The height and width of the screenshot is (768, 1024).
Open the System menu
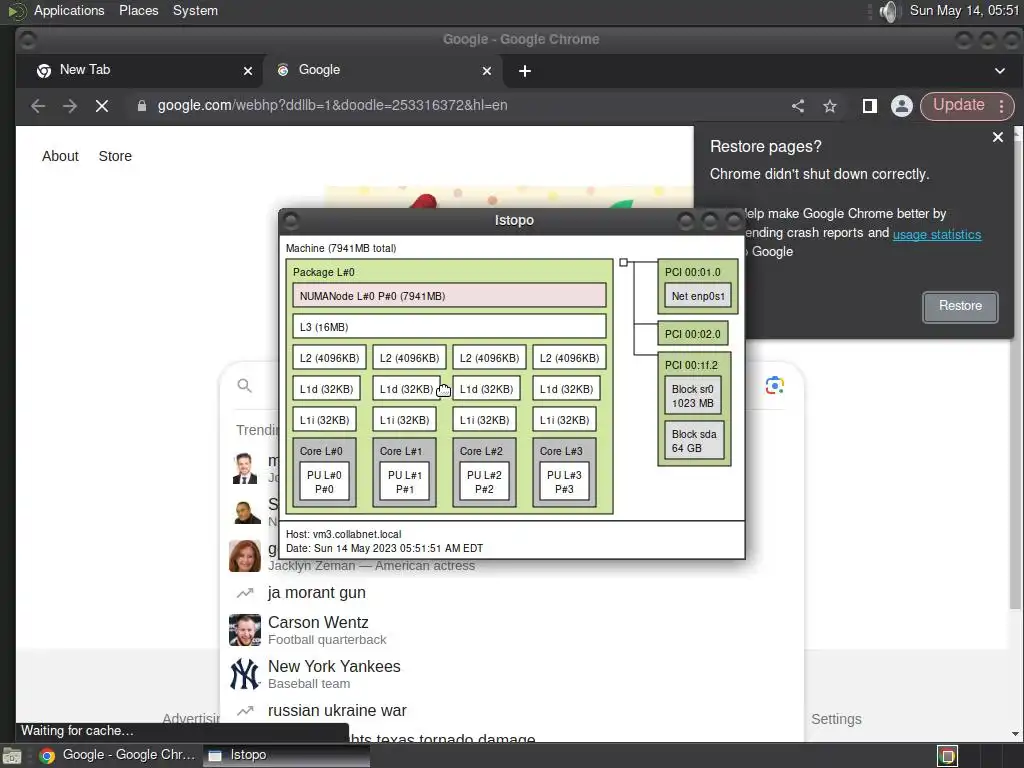tap(195, 10)
